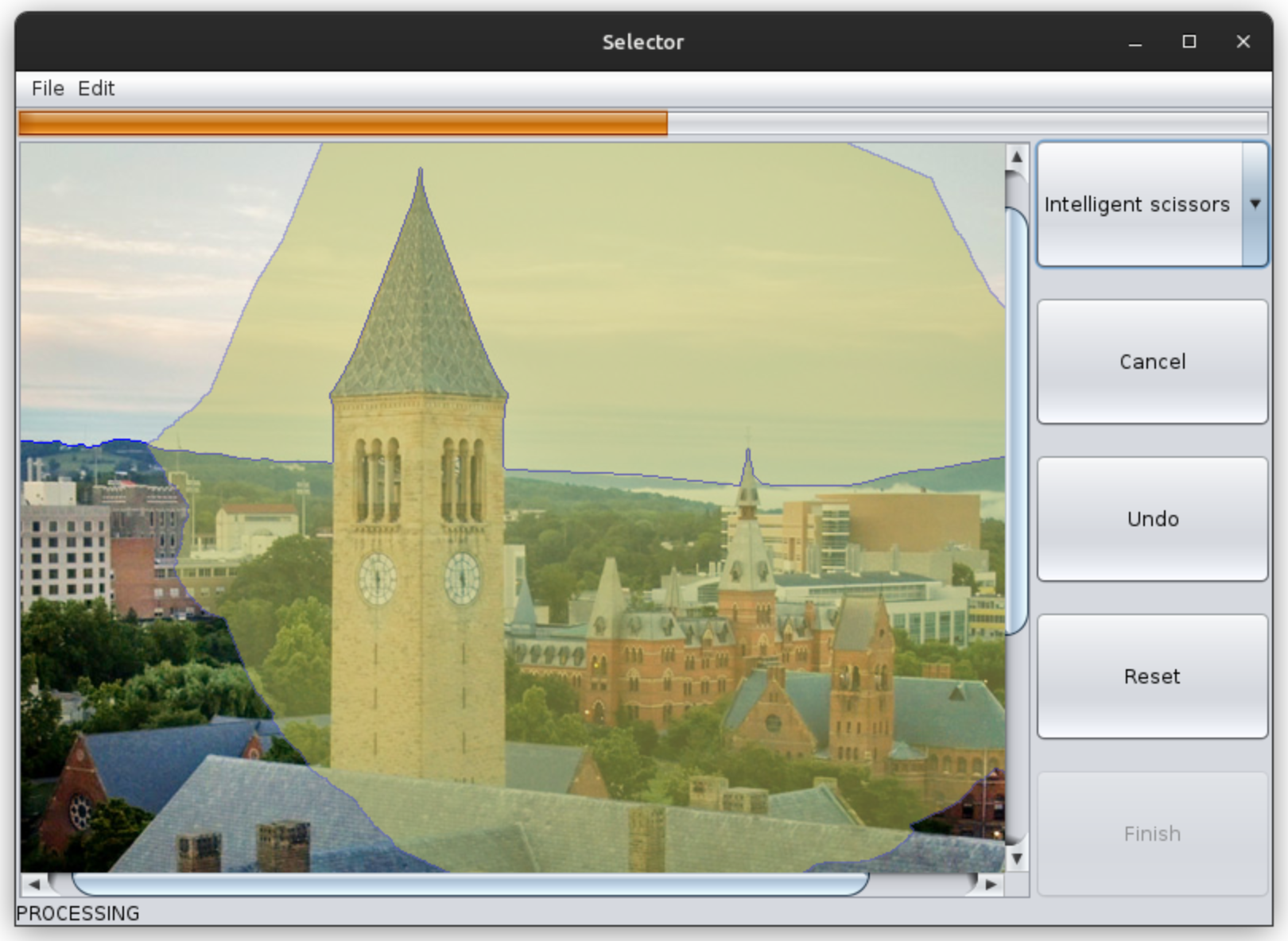The height and width of the screenshot is (941, 1288).
Task: Click the horizontal scrollbar thumb
Action: coord(469,884)
